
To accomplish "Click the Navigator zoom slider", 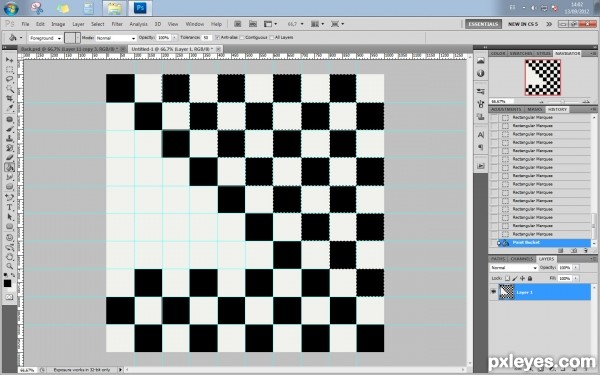I will 562,101.
